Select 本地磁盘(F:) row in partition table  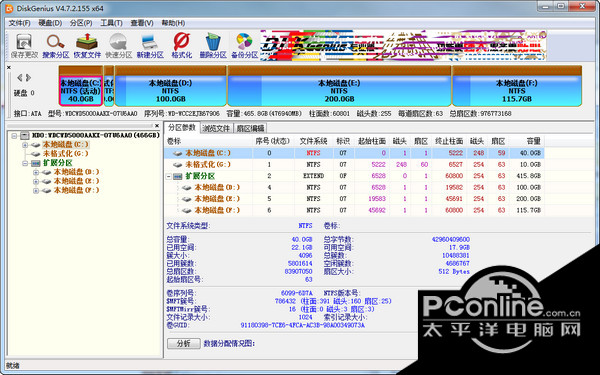(354, 210)
